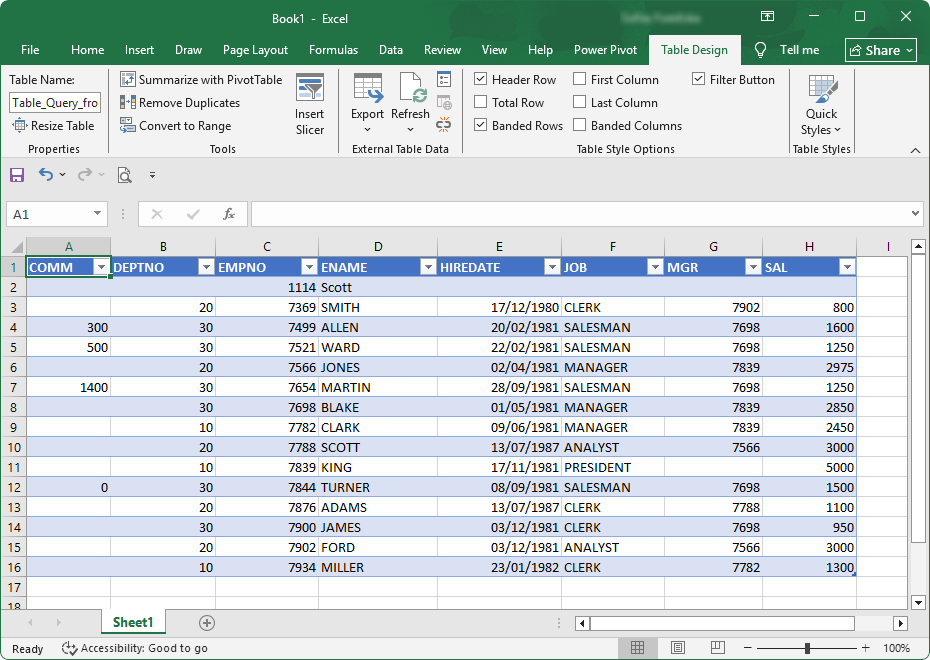Click the Save icon in Quick Access toolbar

(x=17, y=175)
